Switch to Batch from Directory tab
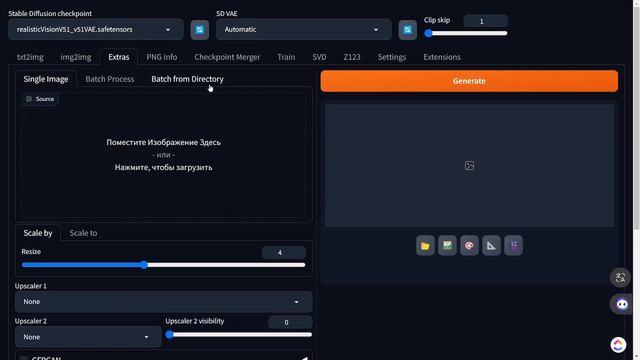This screenshot has height=360, width=640. (x=187, y=79)
